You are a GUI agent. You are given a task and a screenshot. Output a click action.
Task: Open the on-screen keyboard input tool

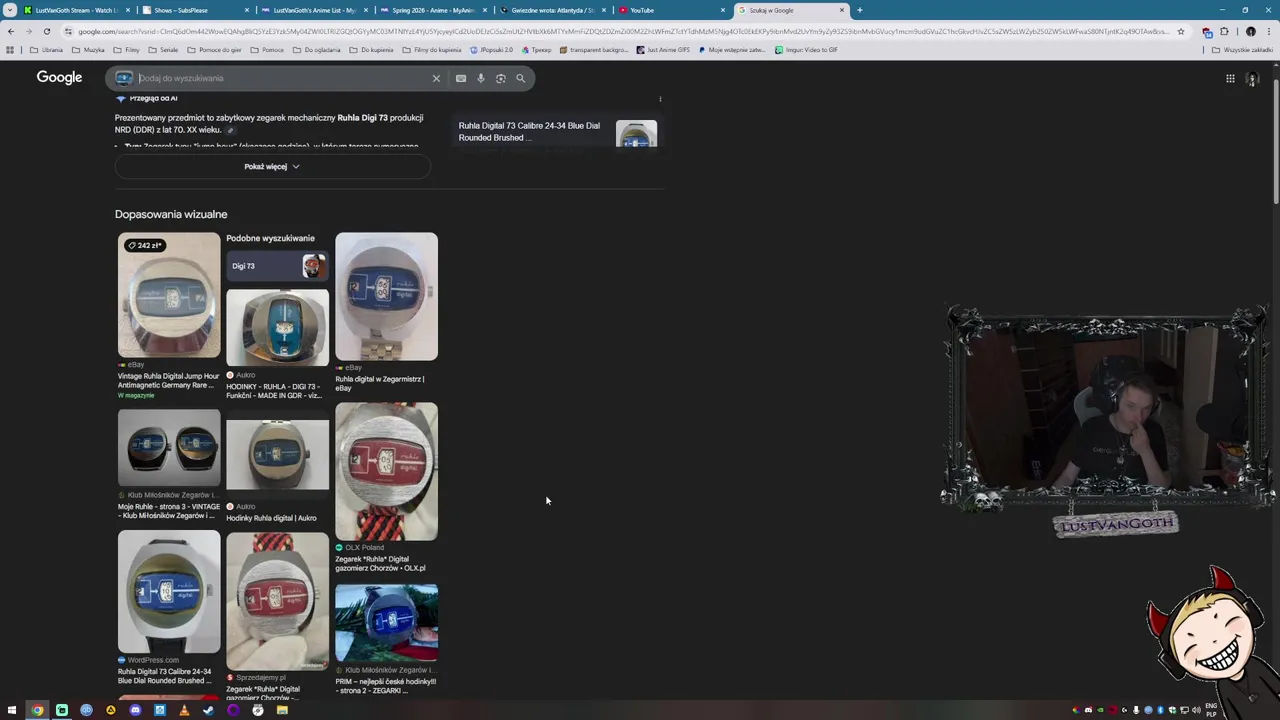[461, 78]
